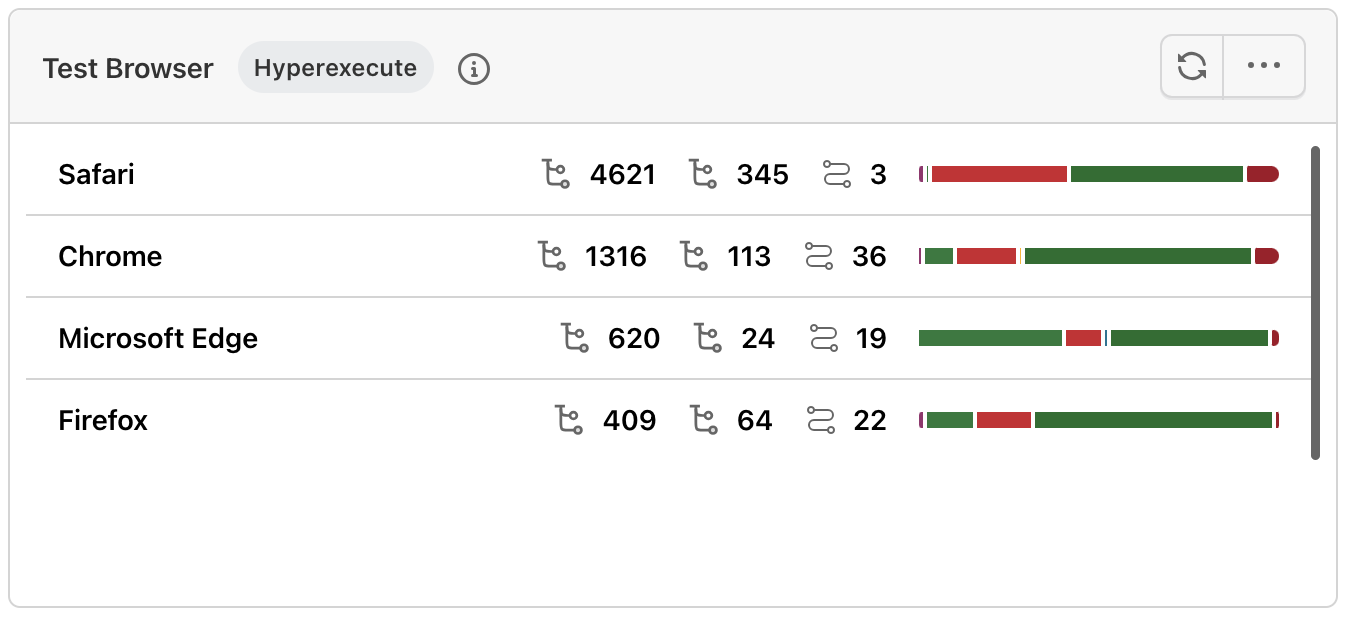
Task: Click the red segment in Microsoft Edge status bar
Action: pyautogui.click(x=1083, y=339)
